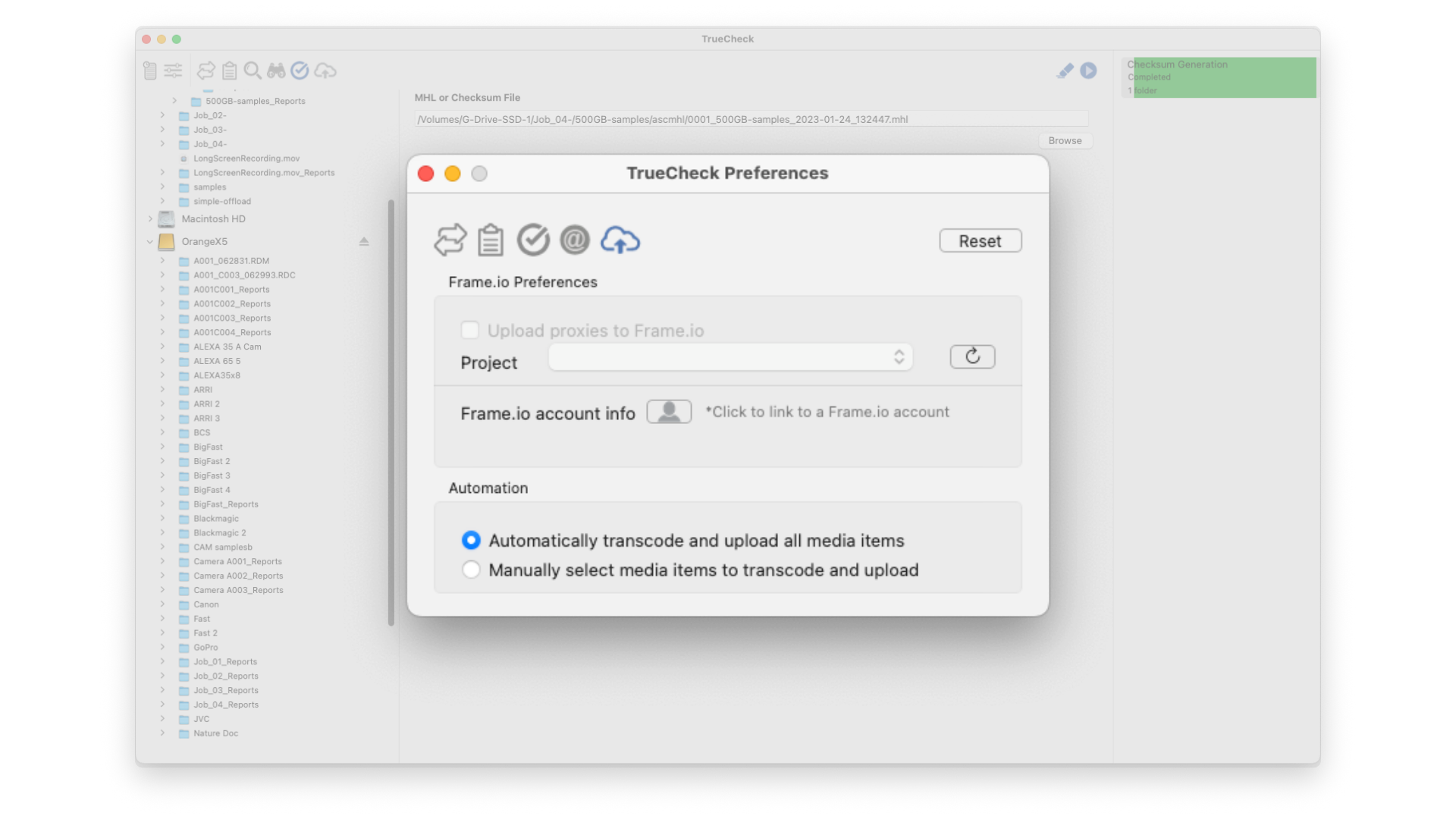1456x819 pixels.
Task: Click the MHL or Checksum File path field
Action: pos(751,119)
